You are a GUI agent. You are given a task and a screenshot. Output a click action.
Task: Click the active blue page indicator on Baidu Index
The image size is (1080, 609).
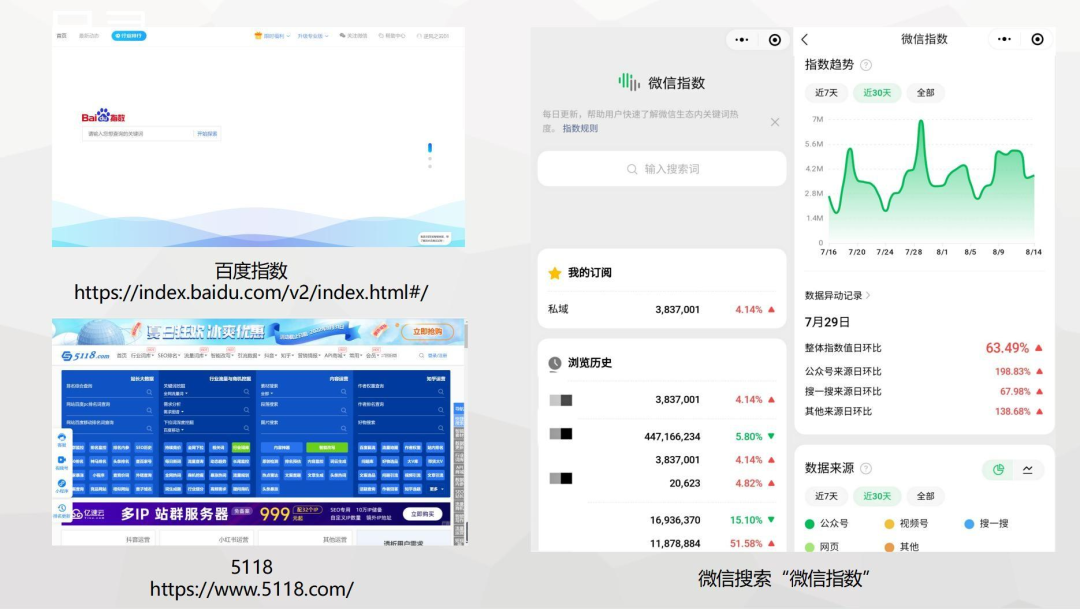(x=430, y=147)
